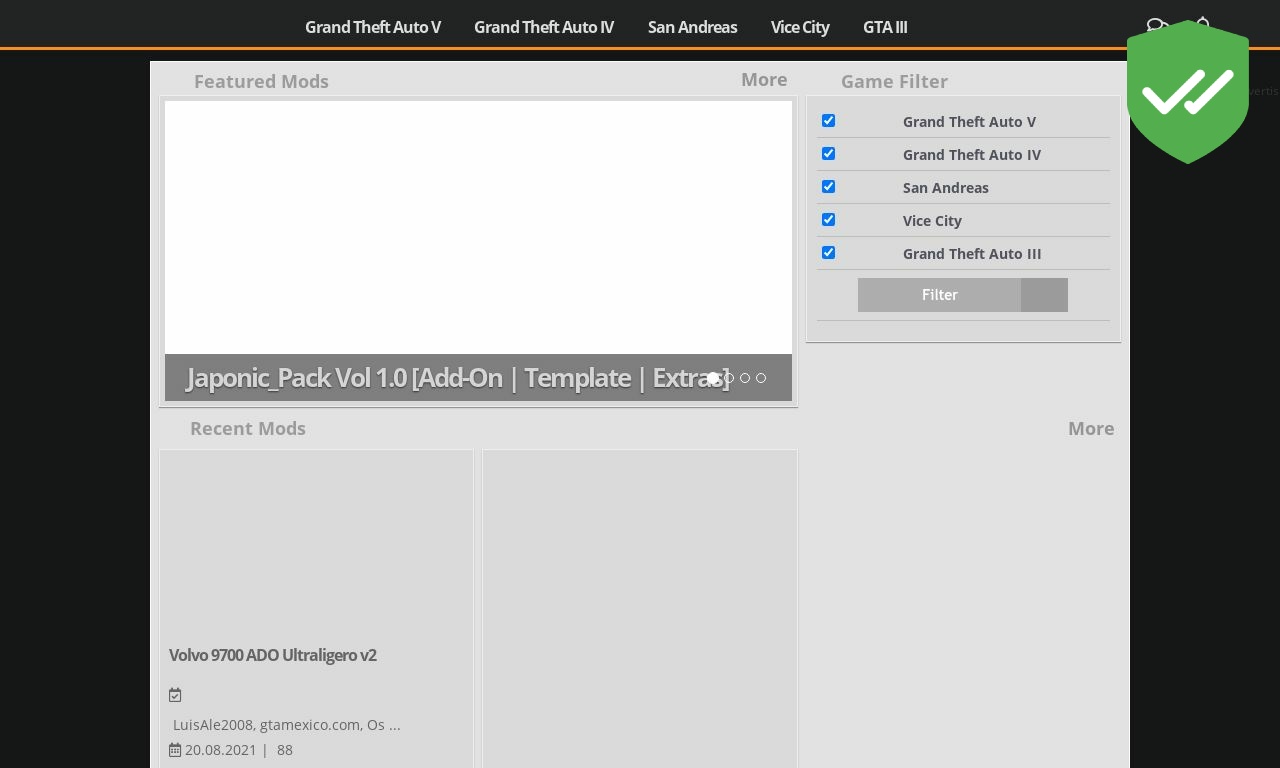Click the date 20.08.2021
1280x768 pixels.
coord(221,750)
